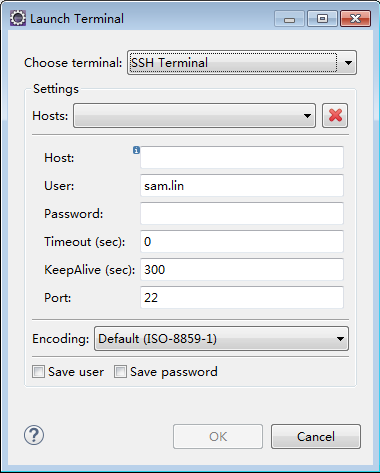Click the Cancel button

316,437
